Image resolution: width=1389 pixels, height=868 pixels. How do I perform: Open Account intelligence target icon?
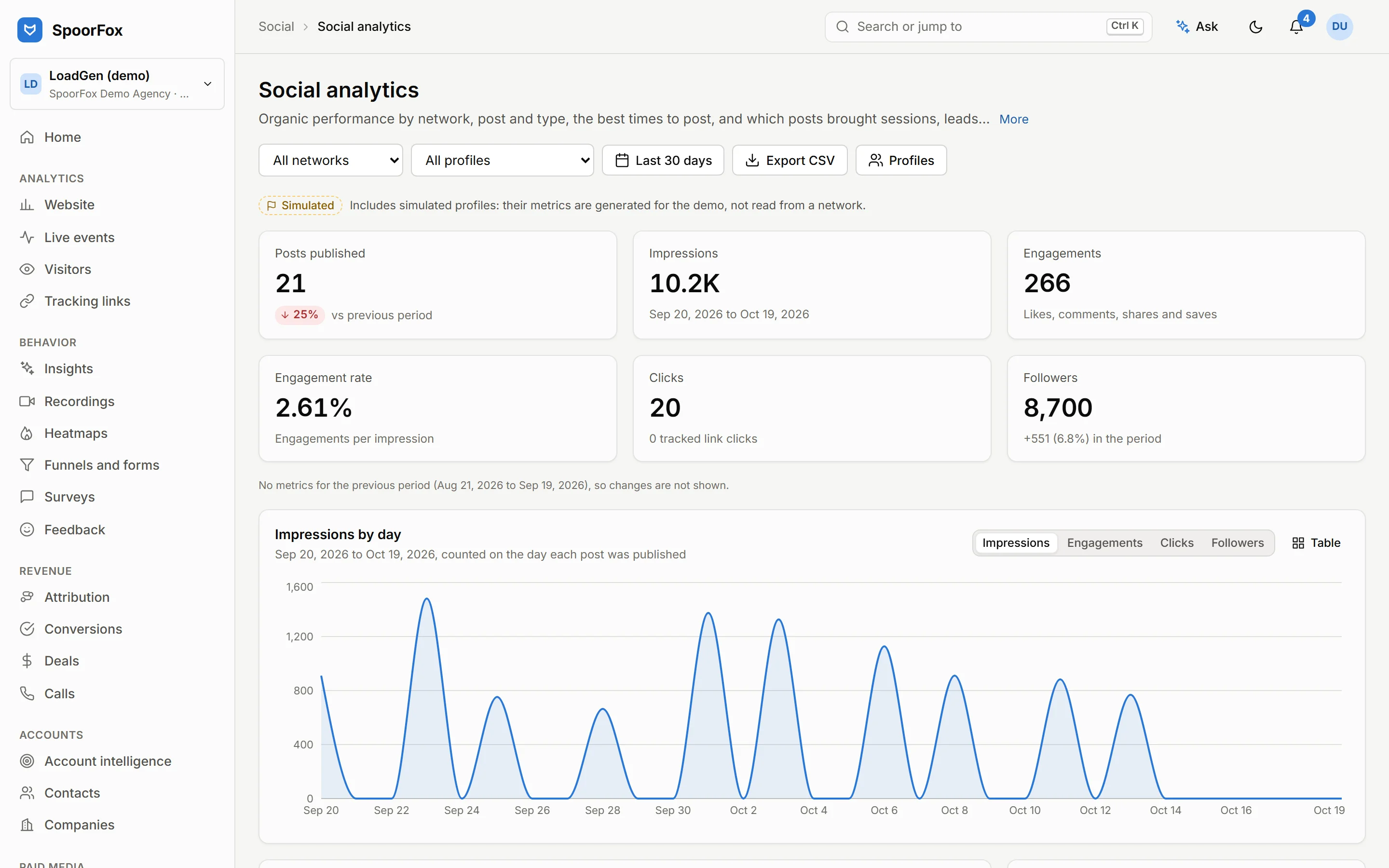coord(27,761)
